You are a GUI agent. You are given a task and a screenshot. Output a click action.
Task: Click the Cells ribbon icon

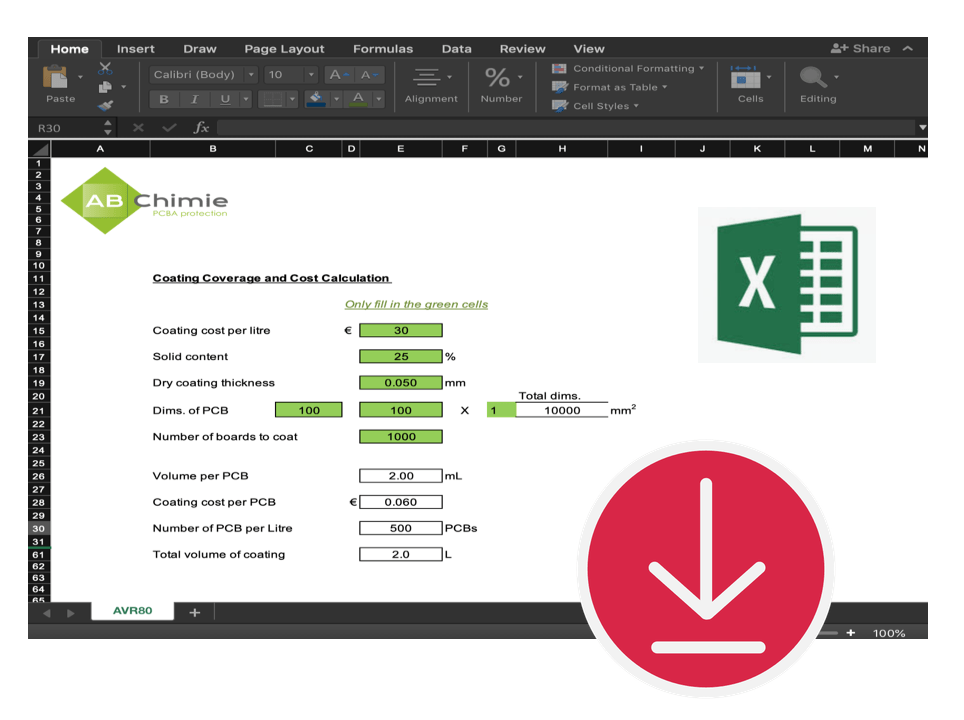746,80
